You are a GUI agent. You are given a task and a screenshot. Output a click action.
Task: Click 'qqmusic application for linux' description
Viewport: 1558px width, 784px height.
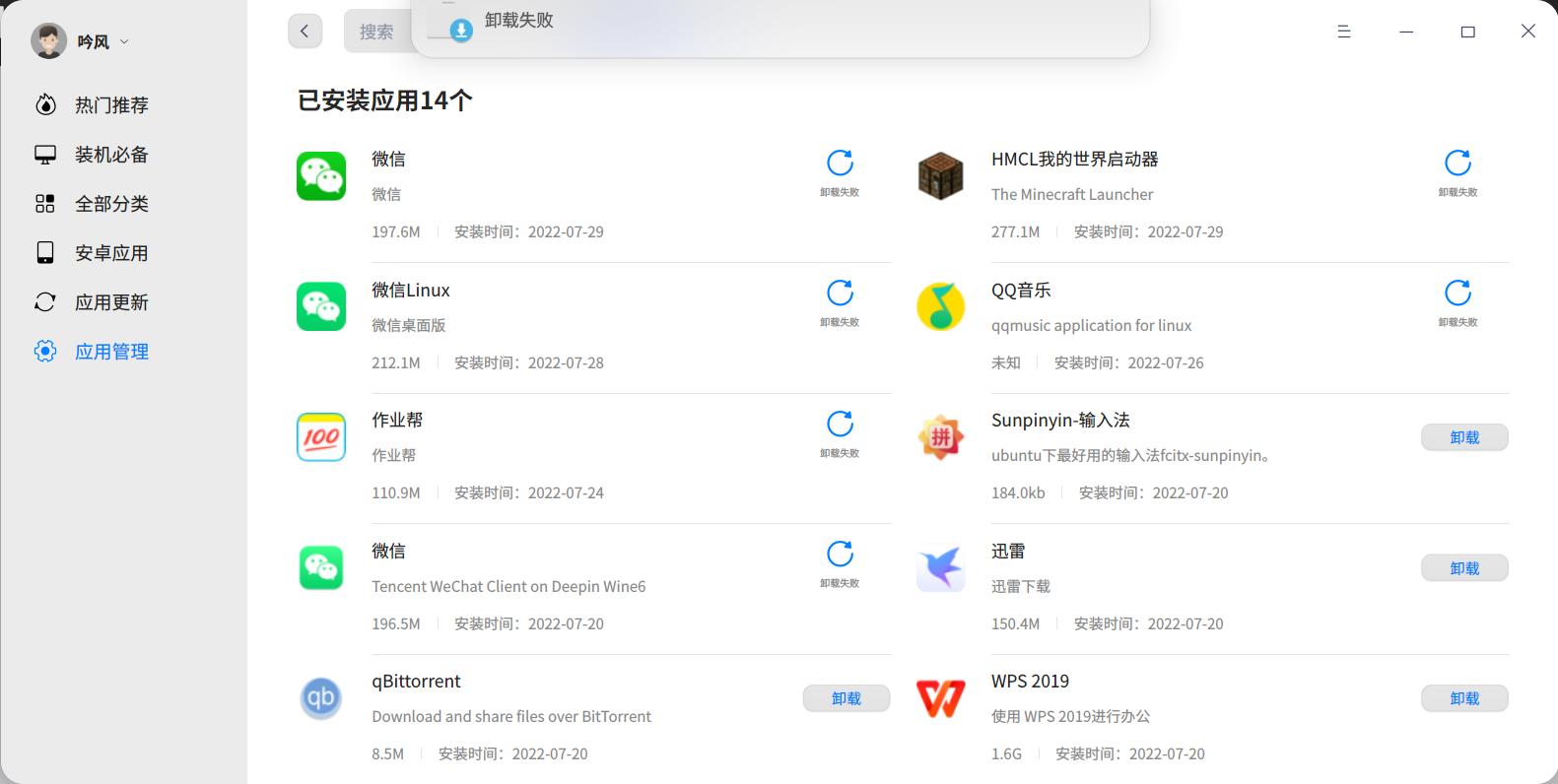pyautogui.click(x=1091, y=326)
